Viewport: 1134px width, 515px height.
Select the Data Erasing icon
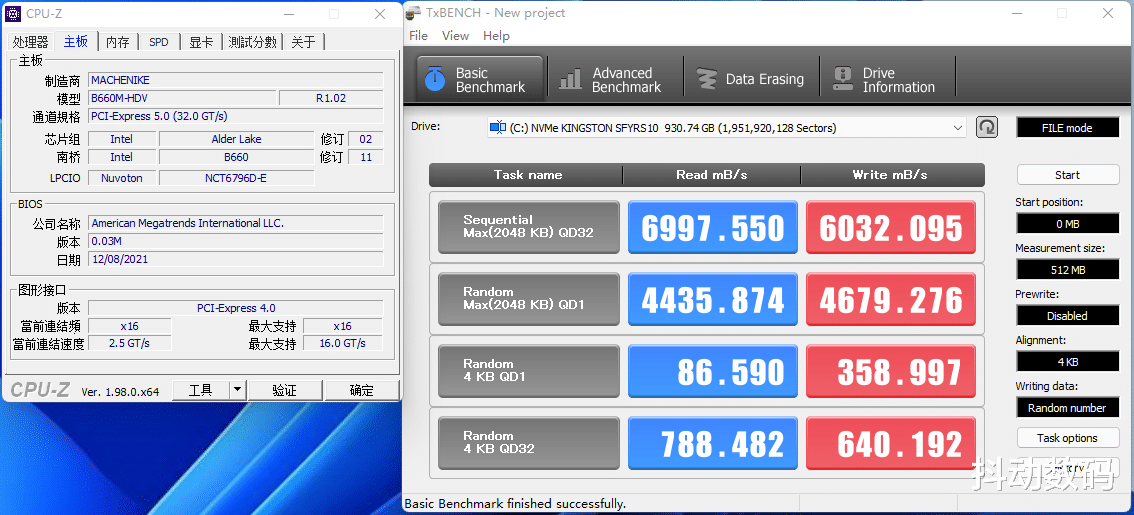click(707, 79)
